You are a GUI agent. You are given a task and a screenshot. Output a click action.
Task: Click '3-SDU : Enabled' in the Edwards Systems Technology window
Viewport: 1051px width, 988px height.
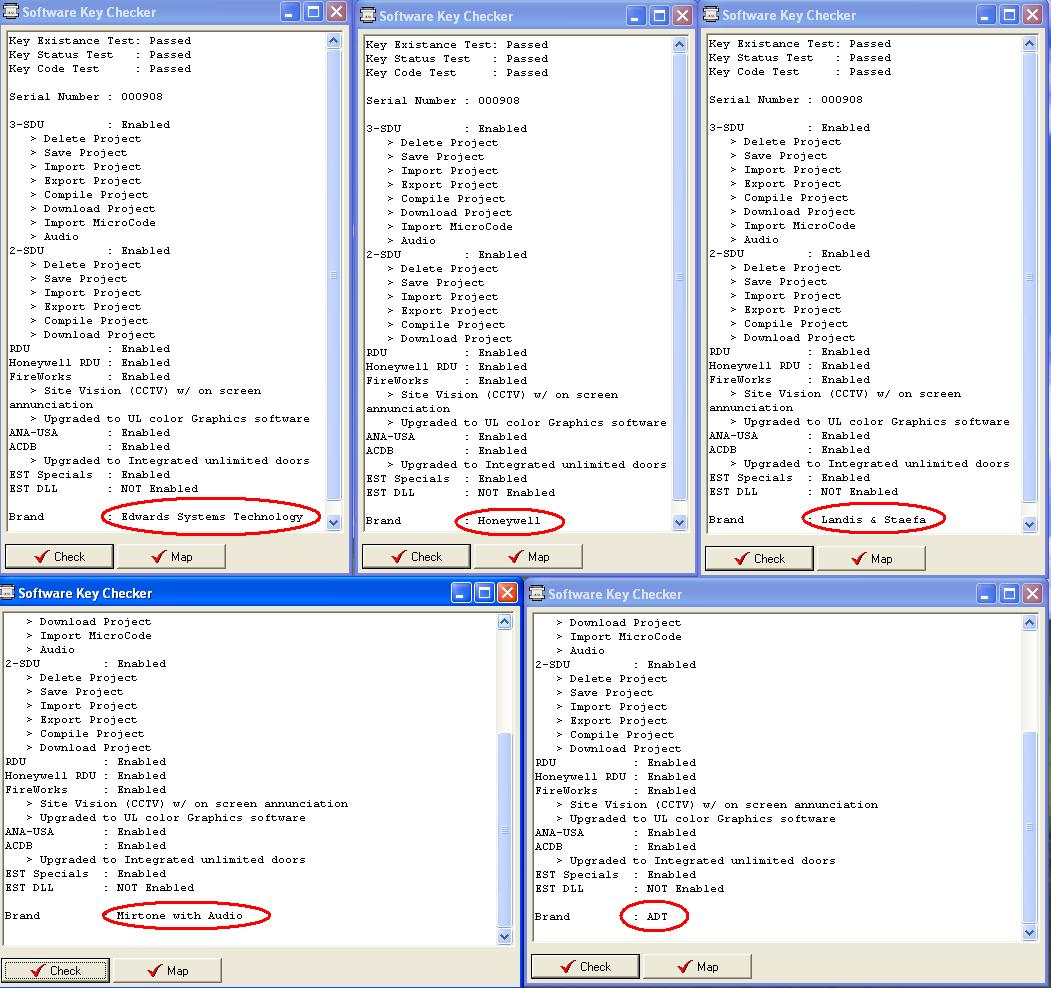(x=90, y=125)
